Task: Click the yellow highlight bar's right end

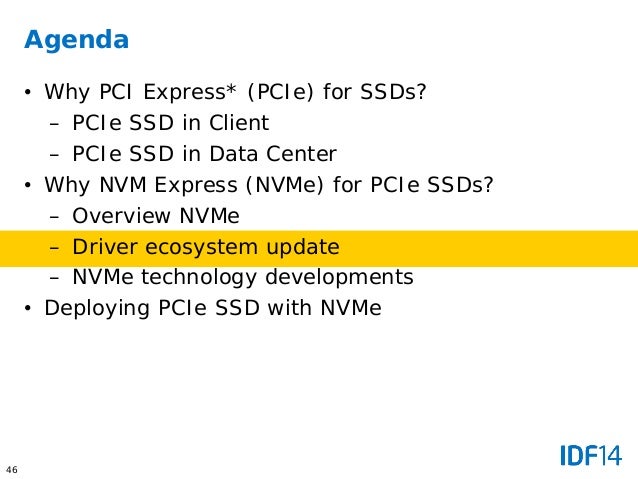Action: click(629, 249)
